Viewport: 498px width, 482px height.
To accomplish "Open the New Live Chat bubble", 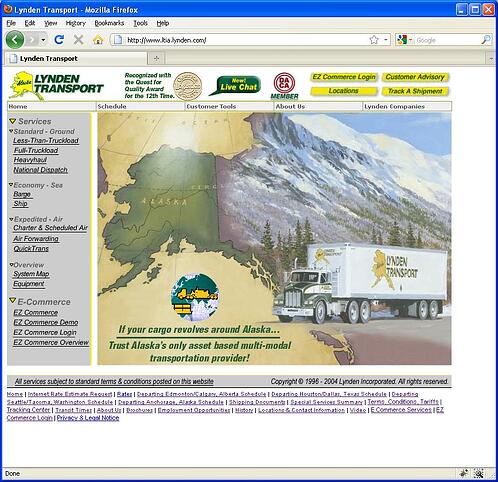I will pos(236,85).
